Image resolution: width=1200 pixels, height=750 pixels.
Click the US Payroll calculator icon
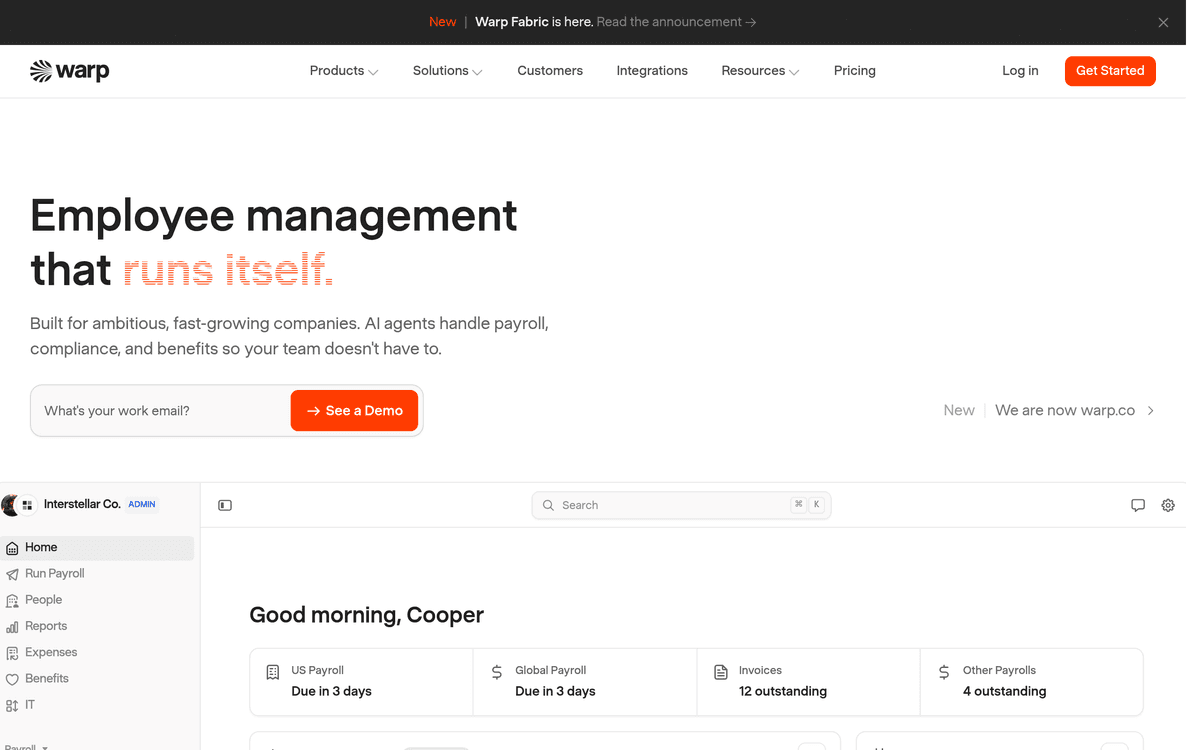click(273, 673)
